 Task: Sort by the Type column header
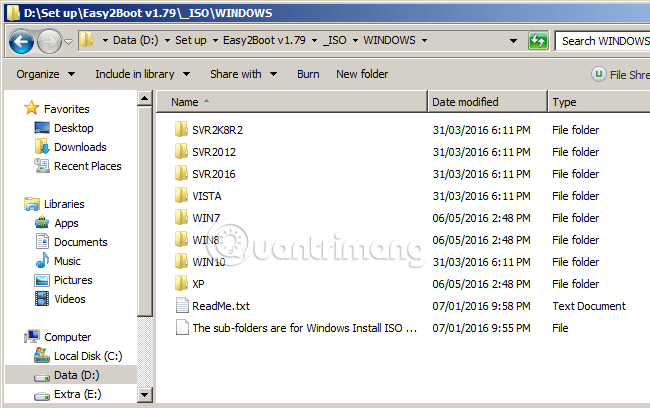coord(599,102)
